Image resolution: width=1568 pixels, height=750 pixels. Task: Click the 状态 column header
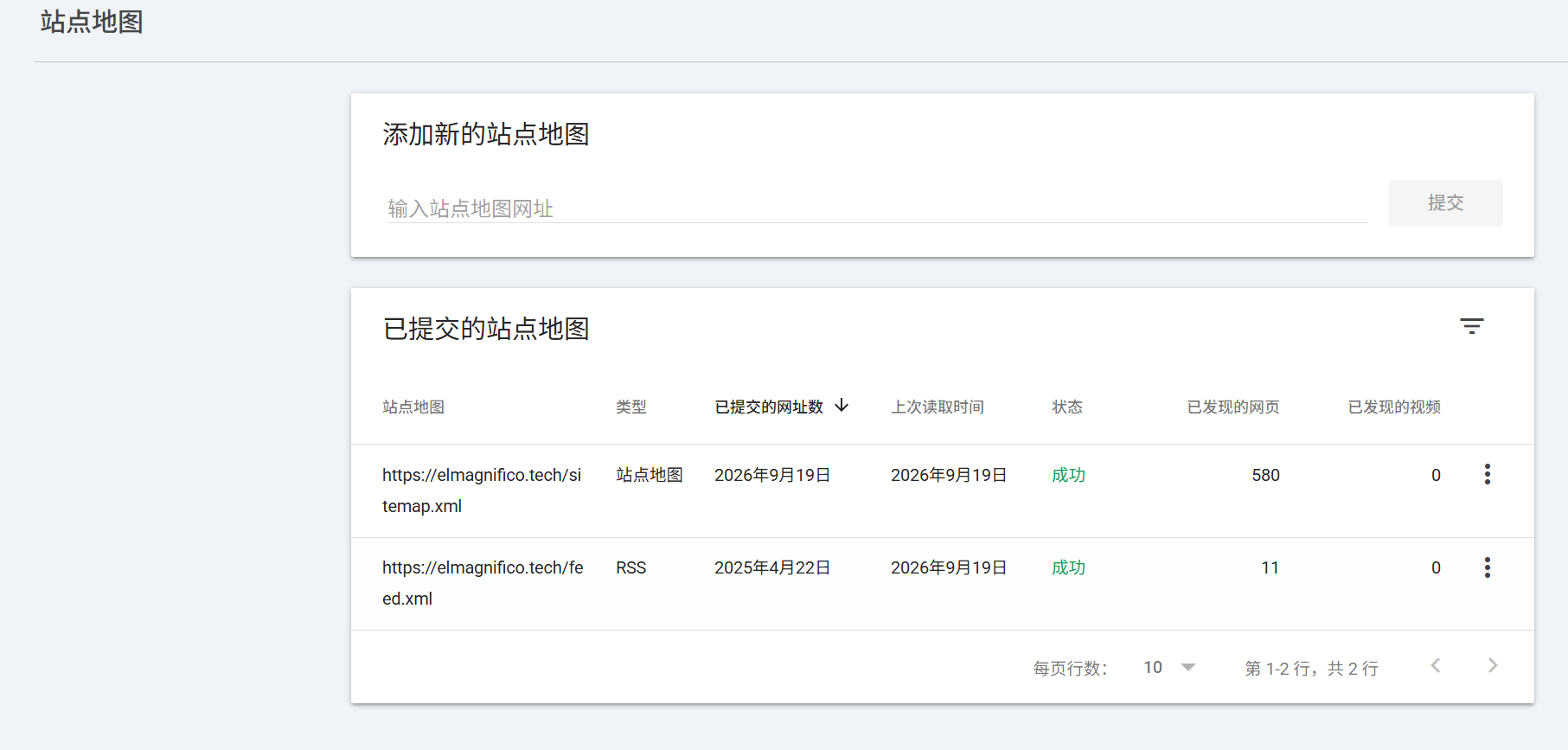pos(1067,407)
